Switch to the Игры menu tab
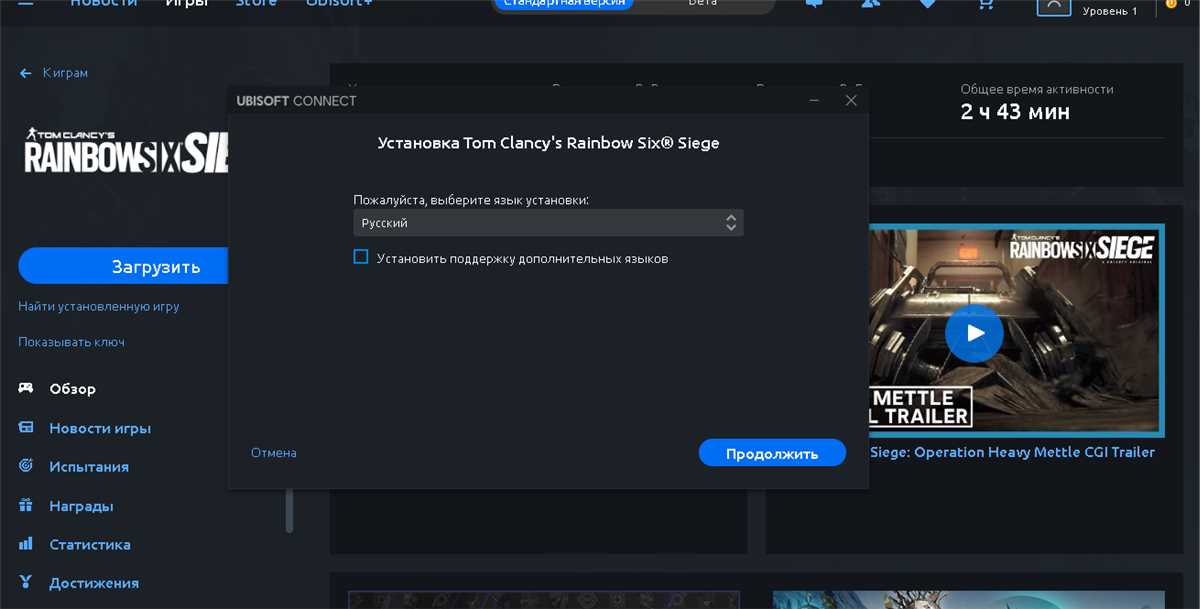This screenshot has width=1200, height=609. 186,3
